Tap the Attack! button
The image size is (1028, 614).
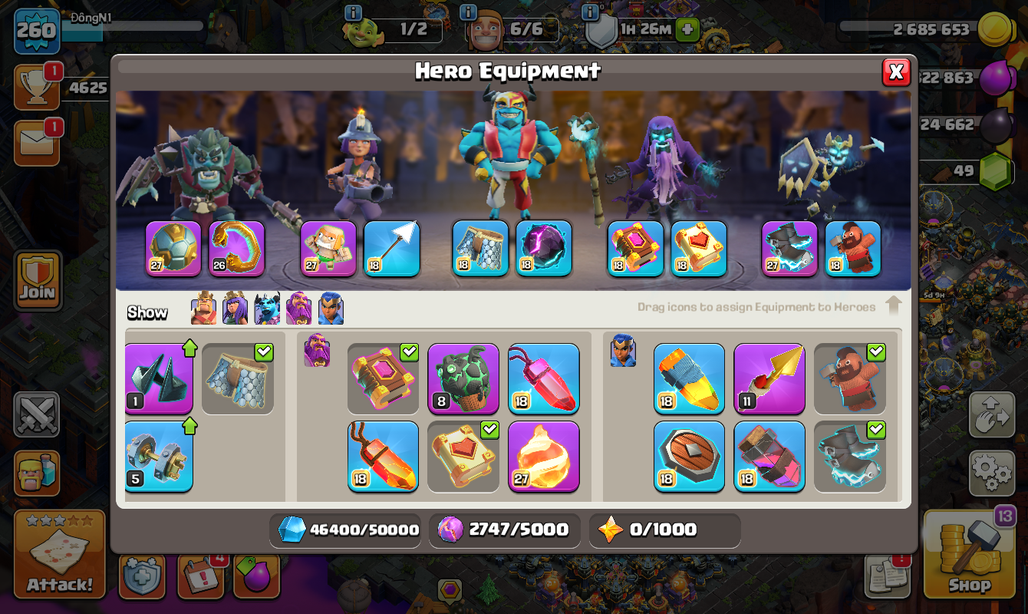pos(60,554)
